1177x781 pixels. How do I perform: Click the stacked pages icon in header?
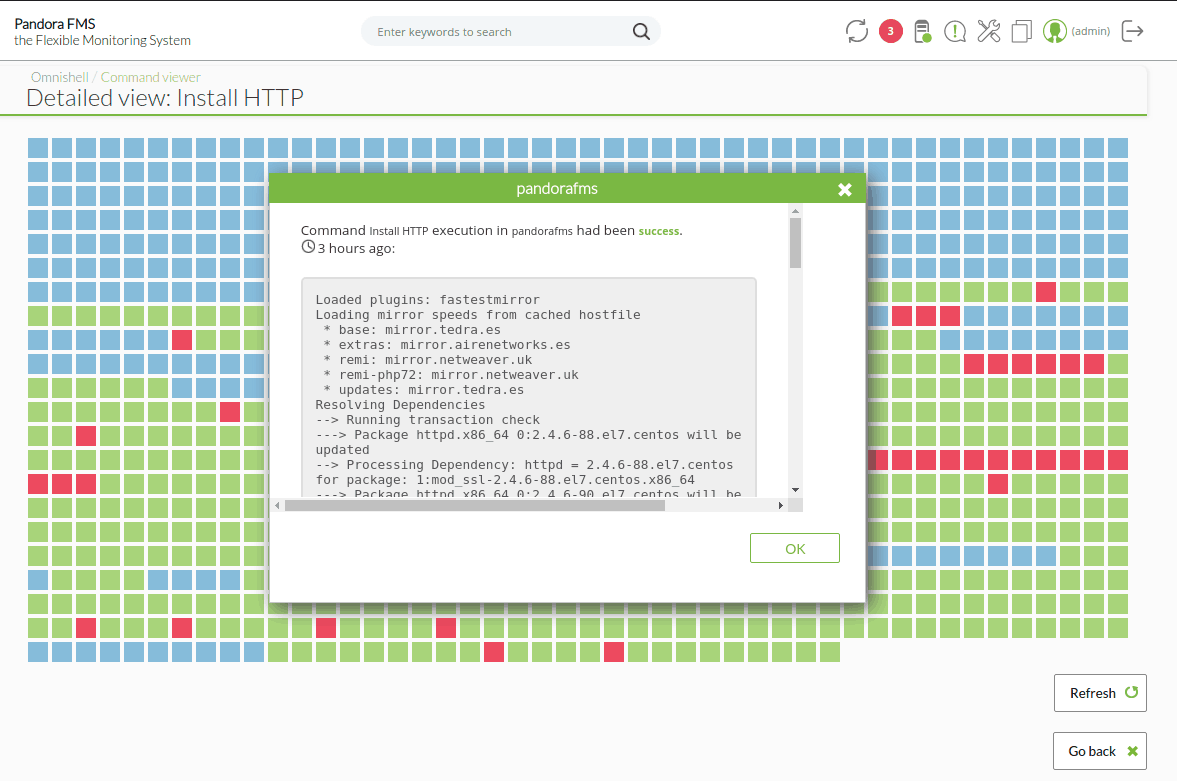pyautogui.click(x=1022, y=32)
